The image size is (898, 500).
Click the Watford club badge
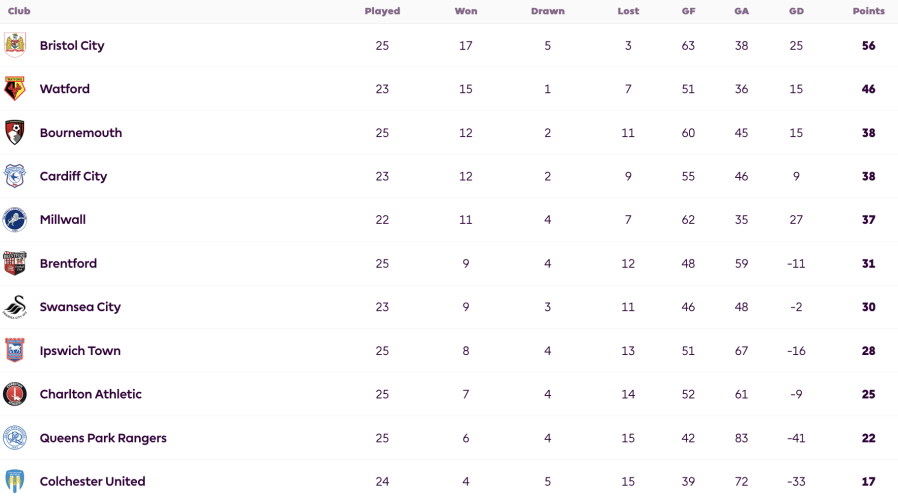[15, 89]
